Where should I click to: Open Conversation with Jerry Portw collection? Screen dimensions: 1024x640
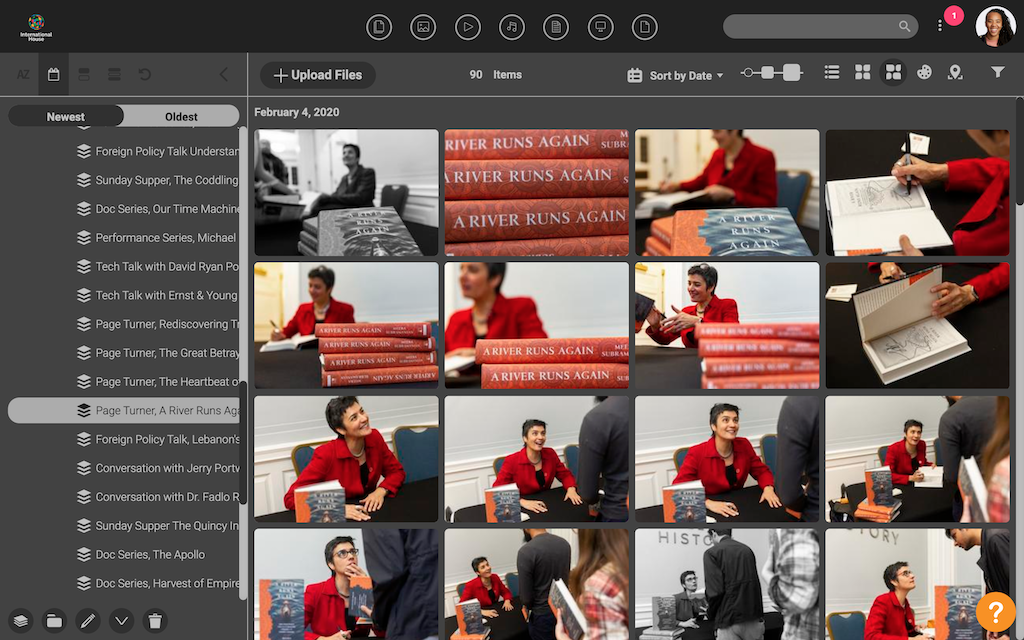click(157, 468)
